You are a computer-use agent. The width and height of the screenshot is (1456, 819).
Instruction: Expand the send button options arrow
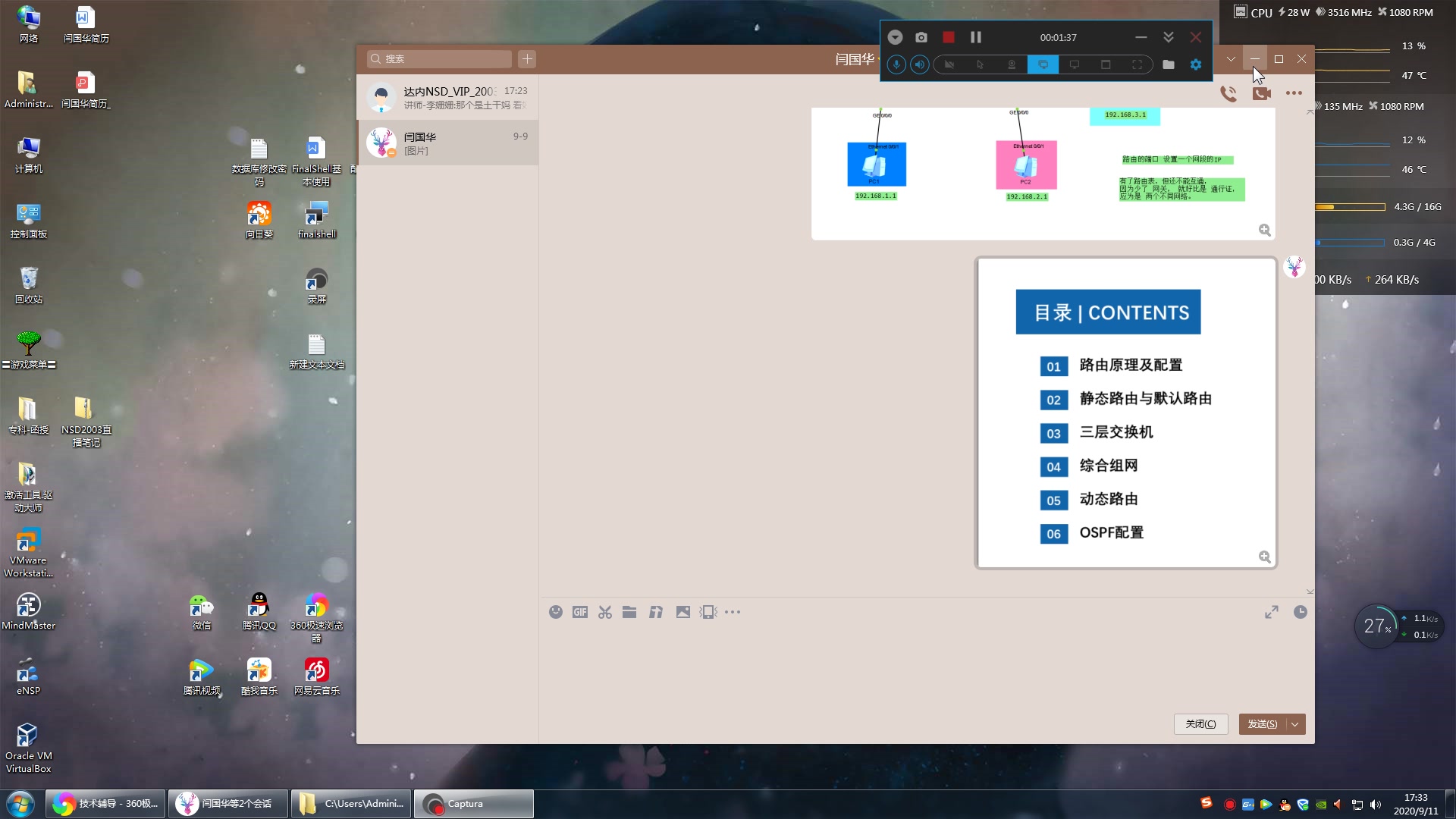(1295, 724)
